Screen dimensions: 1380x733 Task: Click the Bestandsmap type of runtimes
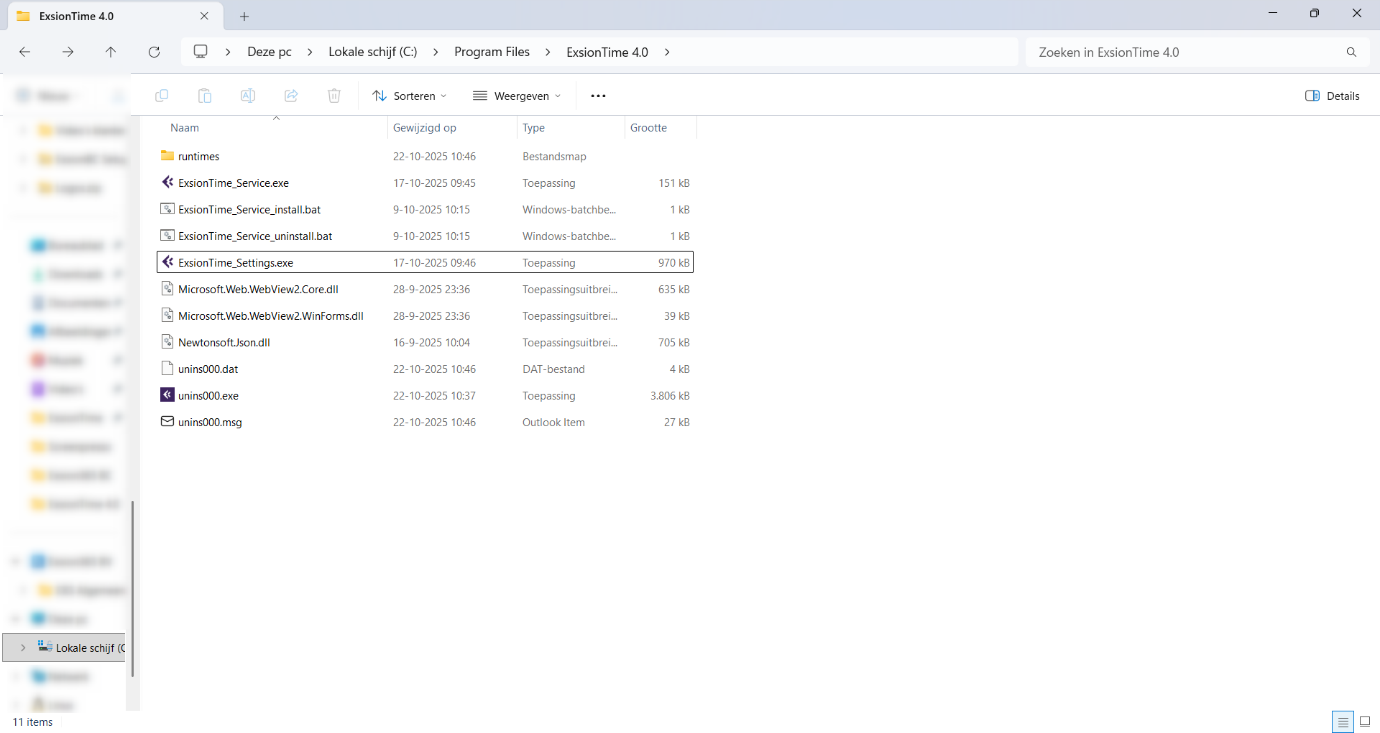pos(554,156)
